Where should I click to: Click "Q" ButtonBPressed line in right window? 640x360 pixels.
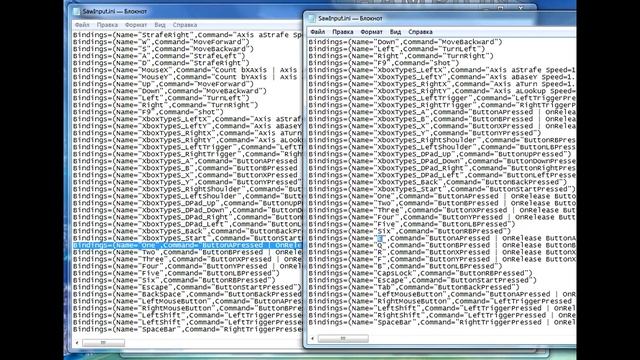tap(442, 245)
